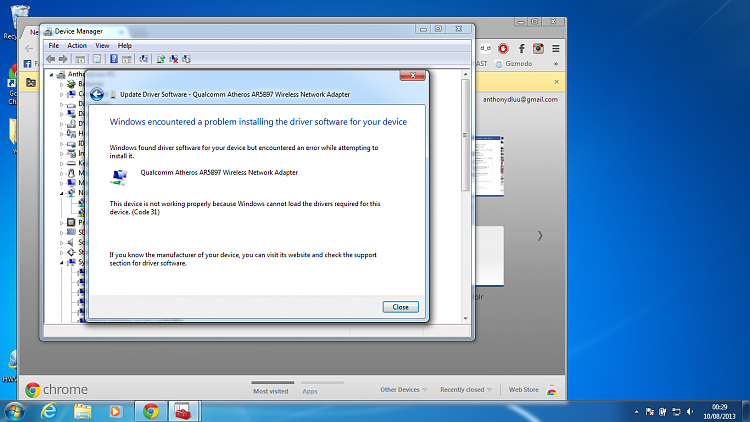Viewport: 750px width, 422px height.
Task: Click anthonydluu@gmail.com on Chrome new tab page
Action: coord(520,100)
